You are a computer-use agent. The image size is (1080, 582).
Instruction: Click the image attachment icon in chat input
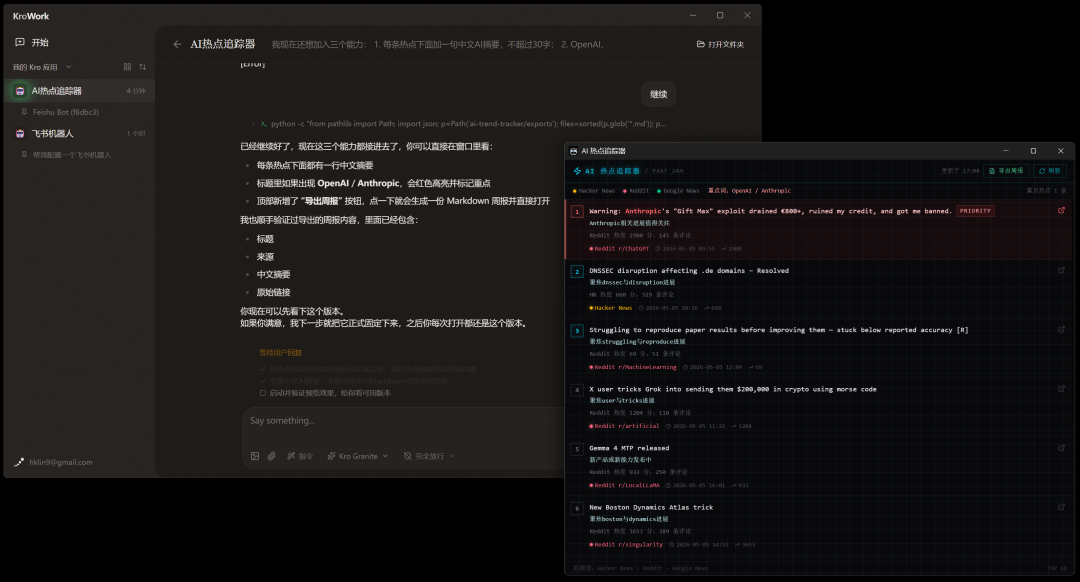click(255, 456)
